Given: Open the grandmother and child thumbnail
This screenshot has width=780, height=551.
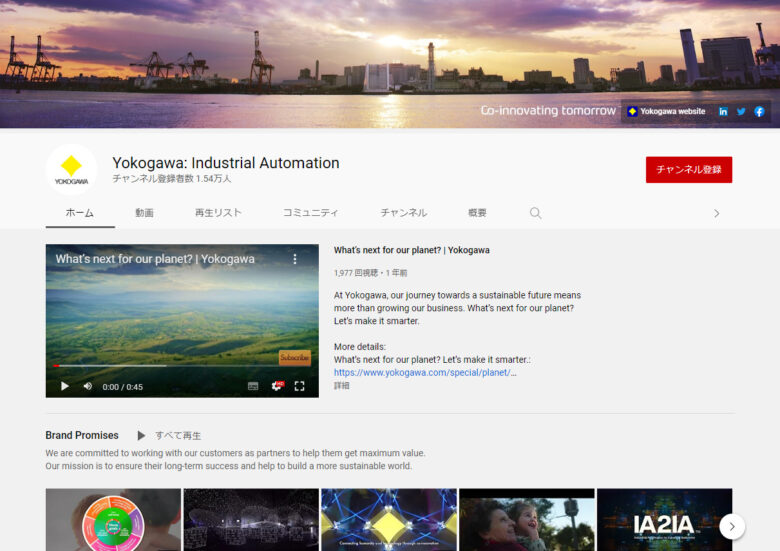Looking at the screenshot, I should (x=527, y=520).
